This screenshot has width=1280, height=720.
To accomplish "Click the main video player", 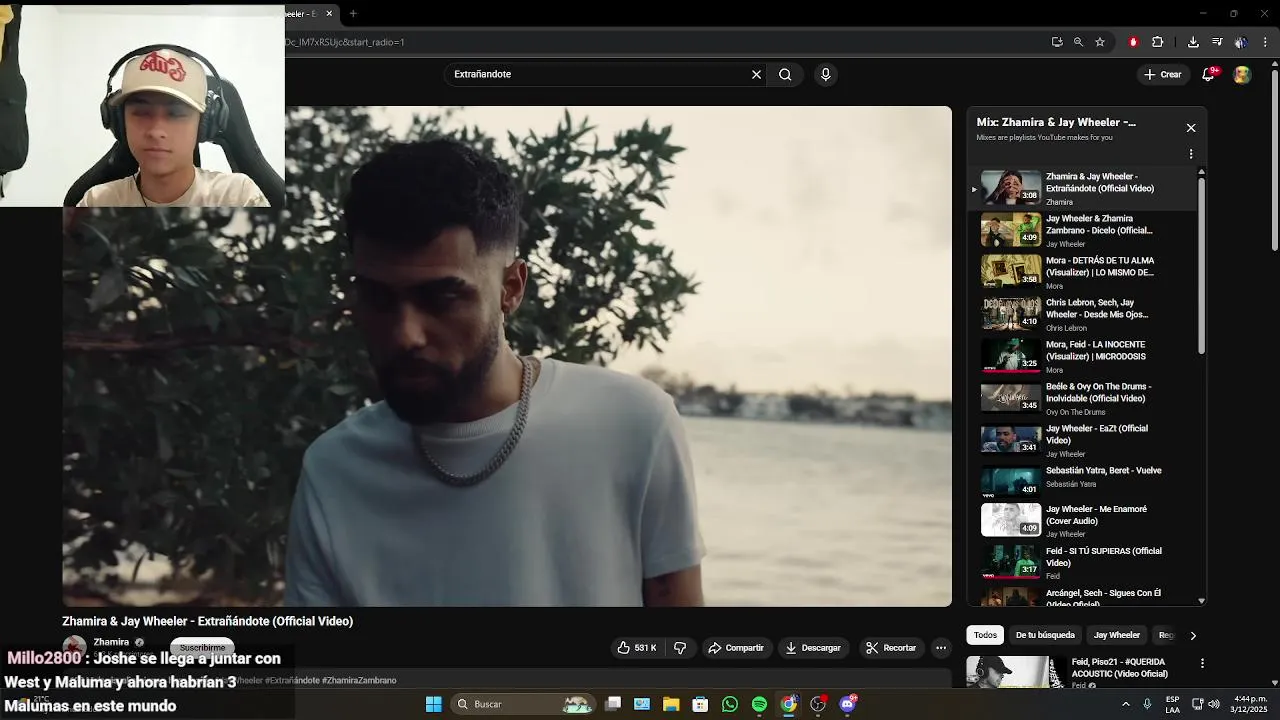I will (507, 356).
